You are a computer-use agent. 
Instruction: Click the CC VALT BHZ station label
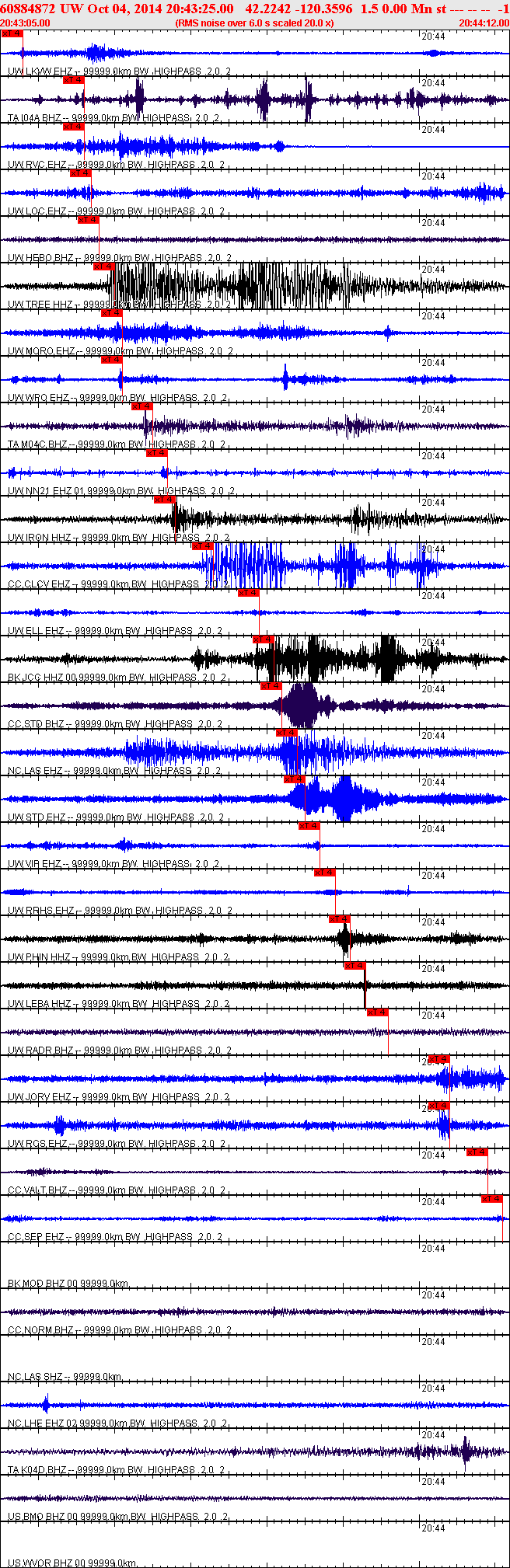117,1190
